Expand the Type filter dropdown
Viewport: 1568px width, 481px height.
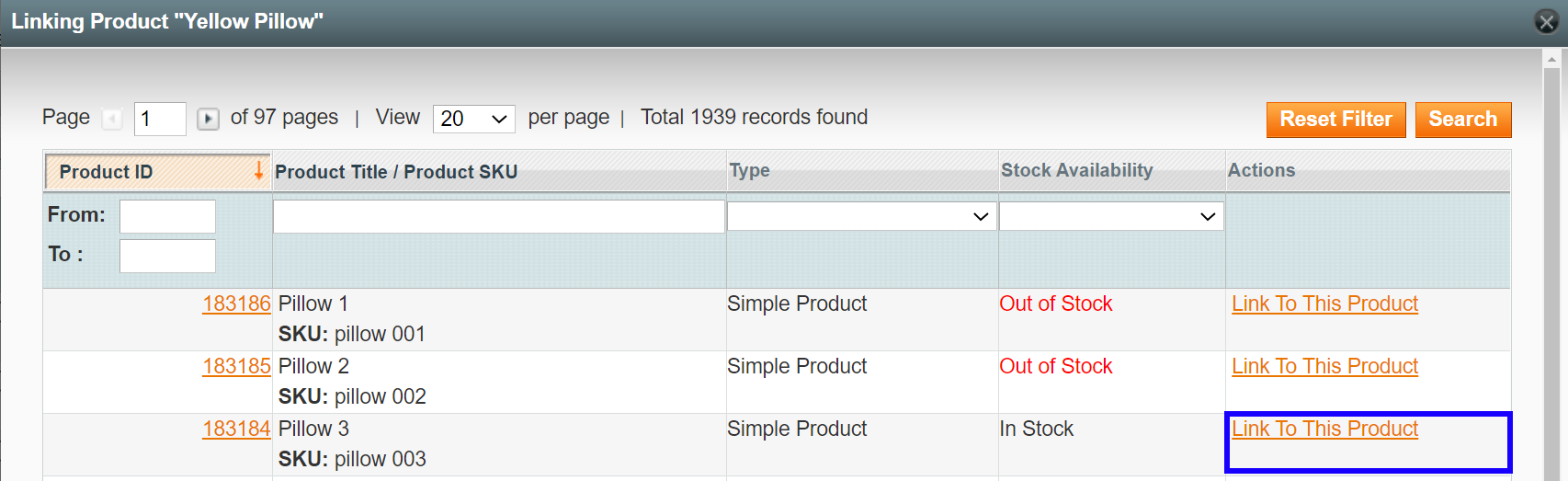861,216
